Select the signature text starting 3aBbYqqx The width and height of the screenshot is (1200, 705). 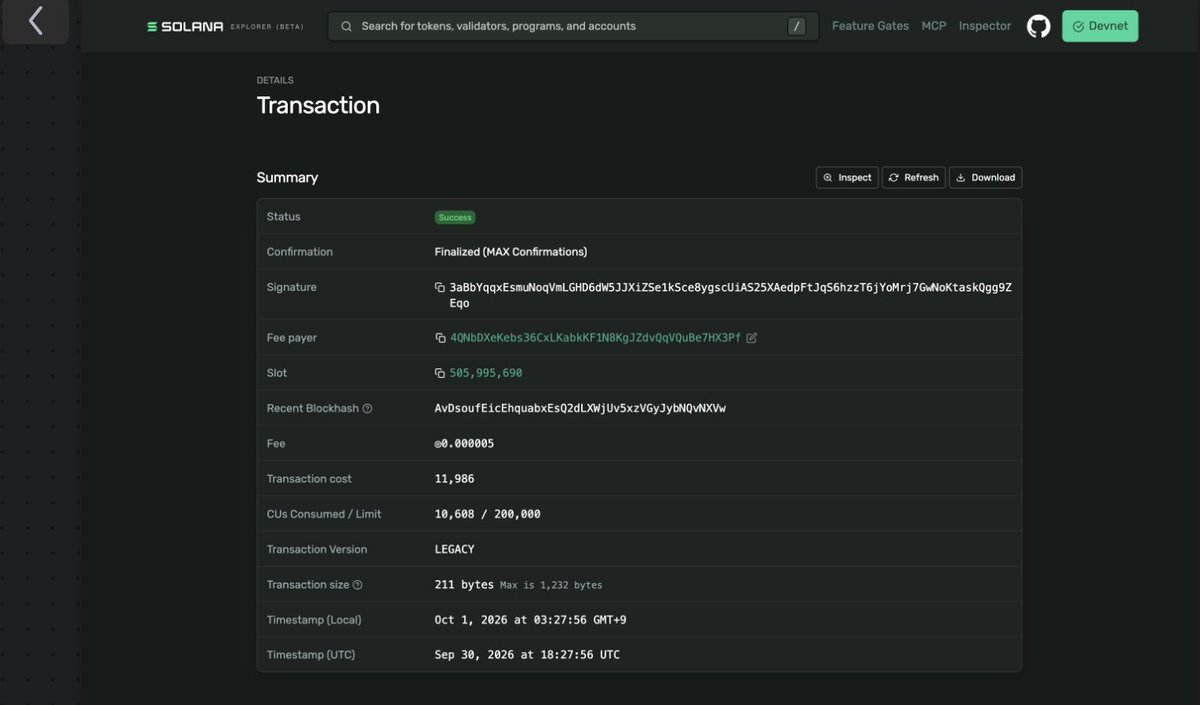tap(730, 295)
